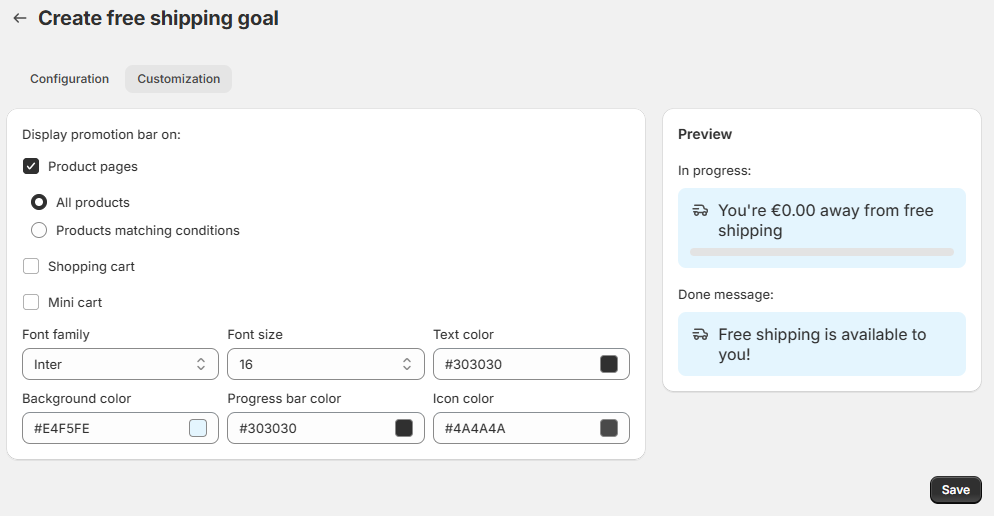994x516 pixels.
Task: Click the Background color hex field
Action: click(100, 429)
